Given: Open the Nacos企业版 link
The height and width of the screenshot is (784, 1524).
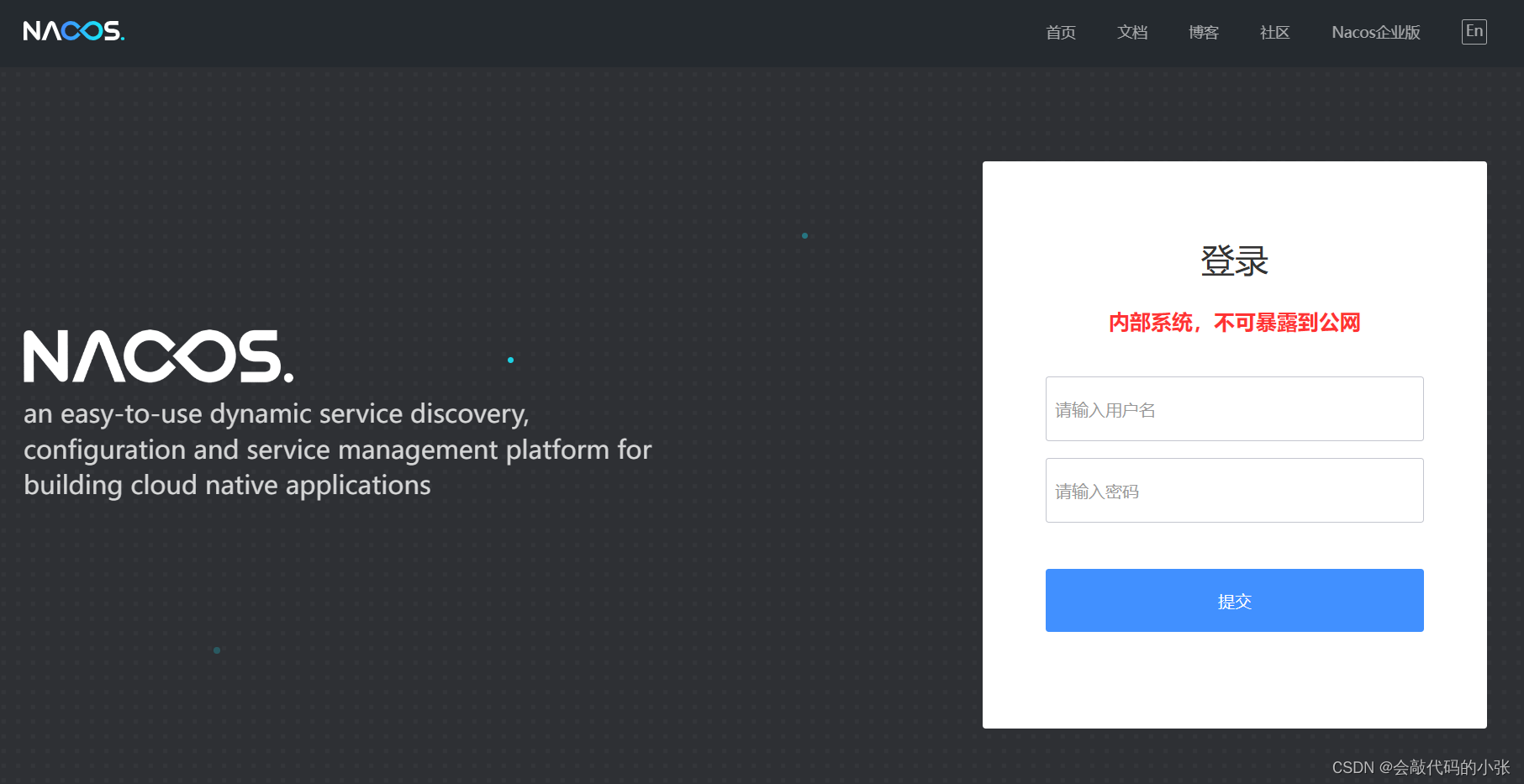Looking at the screenshot, I should click(1376, 32).
